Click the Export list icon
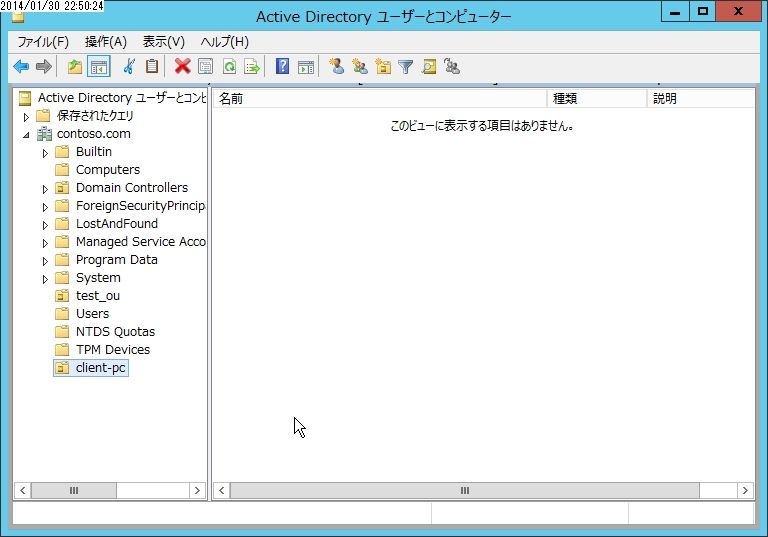Viewport: 768px width, 537px height. pos(252,66)
